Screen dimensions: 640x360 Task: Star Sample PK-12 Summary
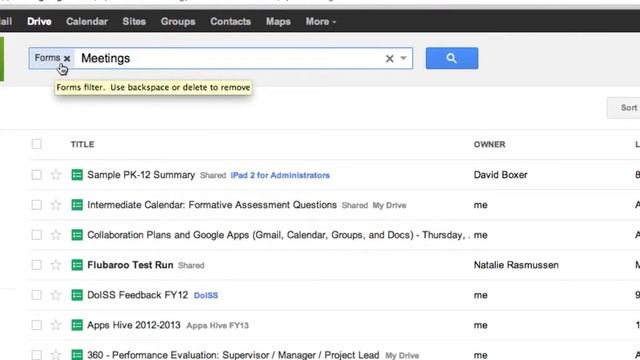56,175
